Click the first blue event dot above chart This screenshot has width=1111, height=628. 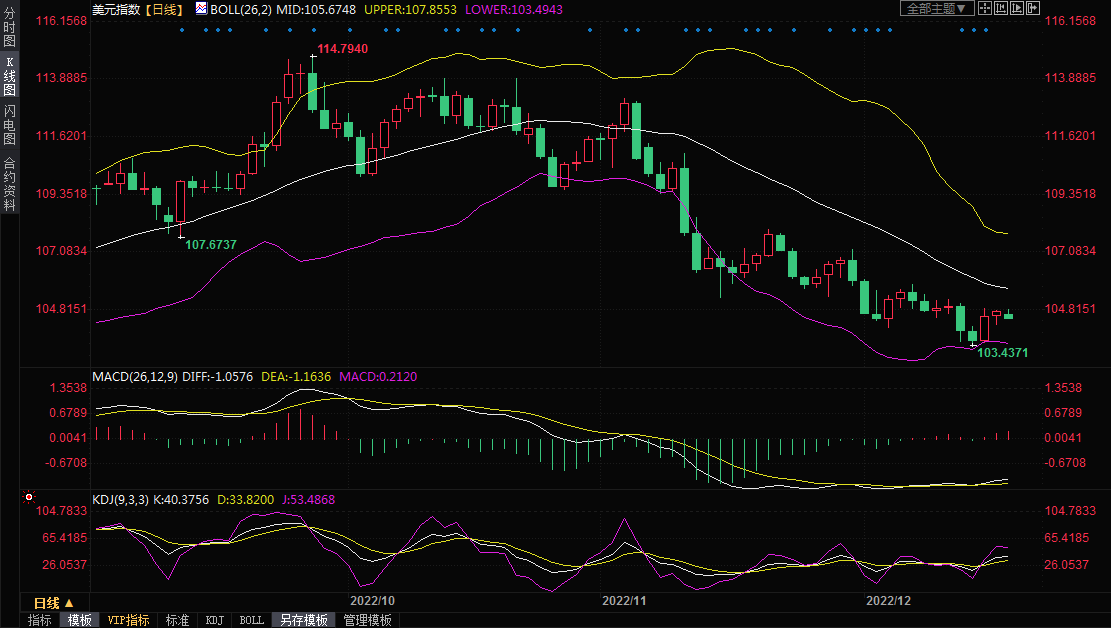click(x=182, y=29)
